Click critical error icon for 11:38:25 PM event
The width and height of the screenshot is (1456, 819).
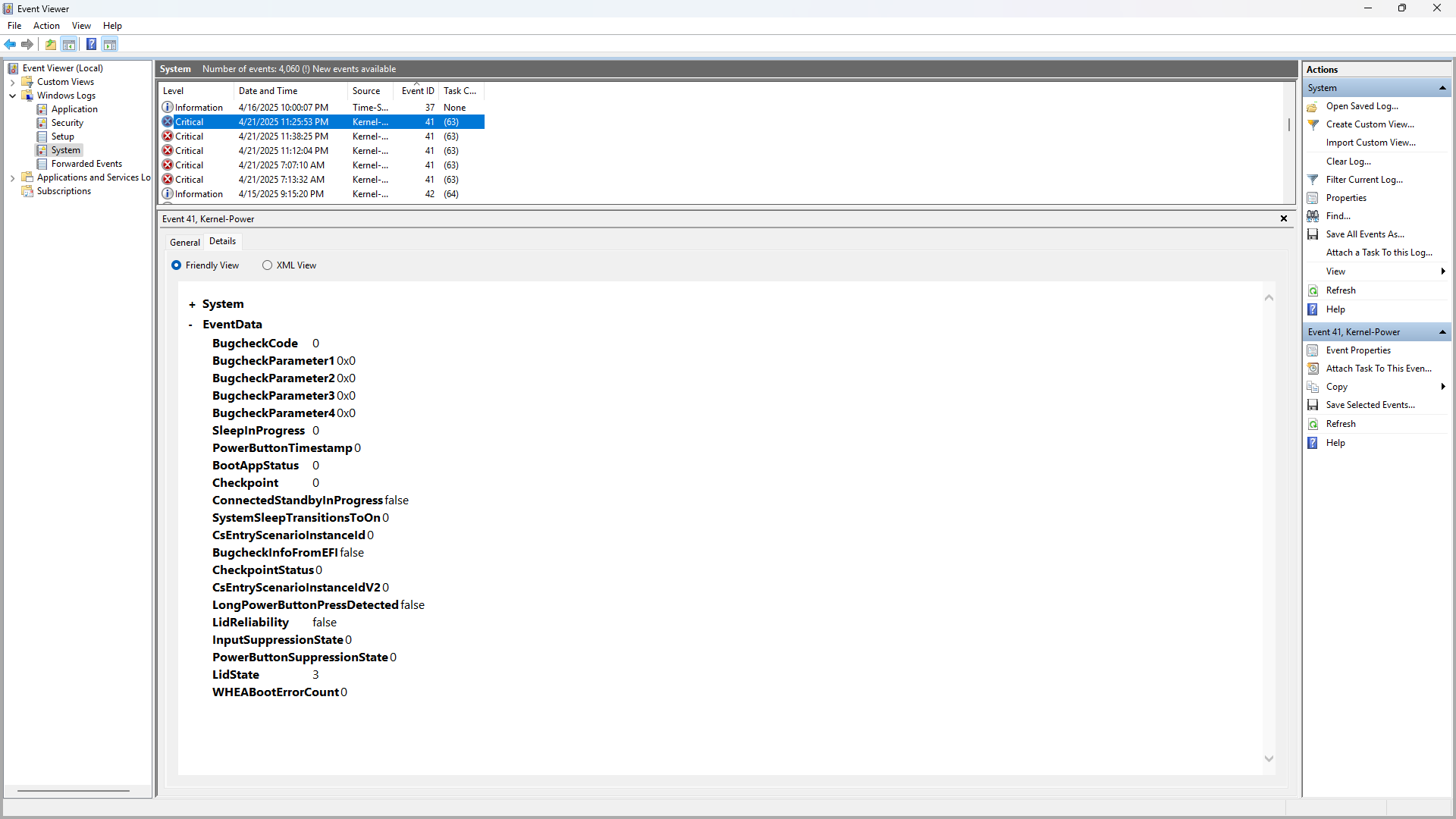click(x=168, y=136)
